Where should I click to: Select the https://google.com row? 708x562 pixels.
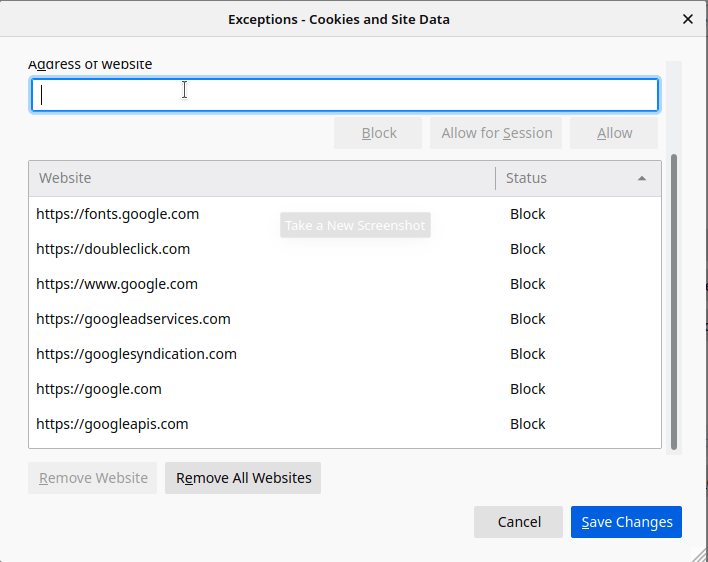click(x=345, y=389)
